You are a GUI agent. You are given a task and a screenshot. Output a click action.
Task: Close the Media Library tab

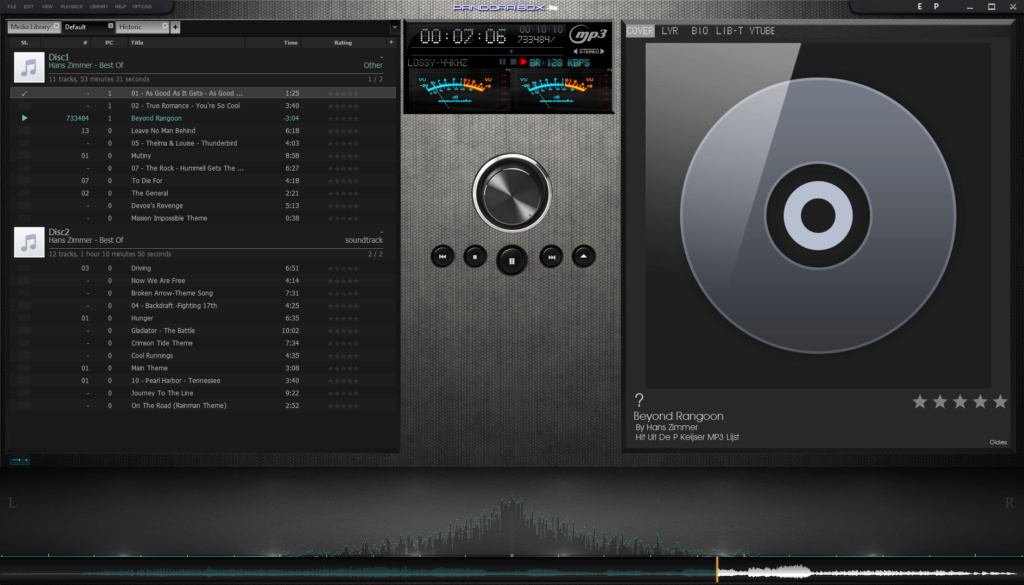pyautogui.click(x=56, y=26)
